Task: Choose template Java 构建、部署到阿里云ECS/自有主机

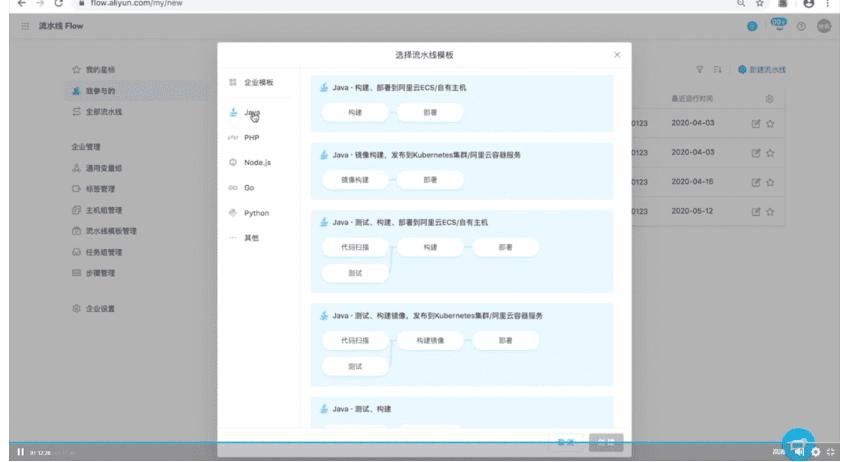Action: (x=462, y=104)
